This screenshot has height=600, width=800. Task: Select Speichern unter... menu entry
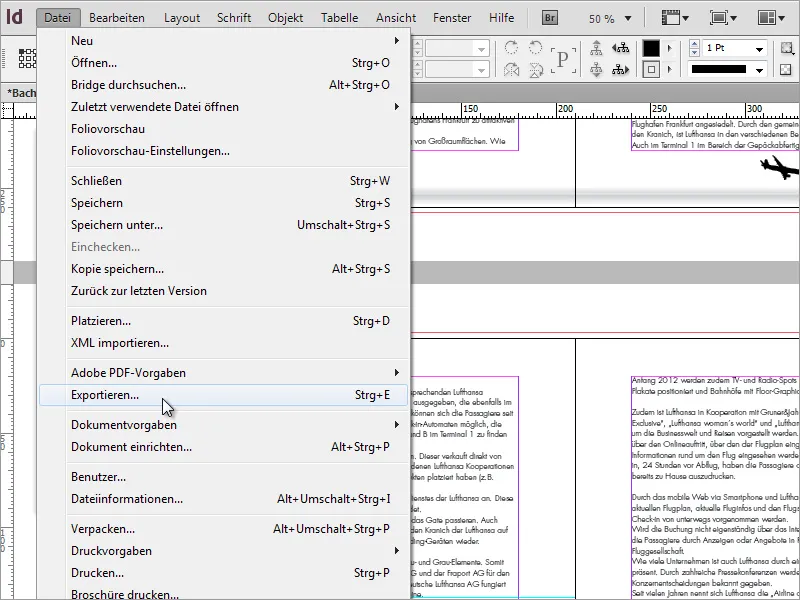point(117,225)
